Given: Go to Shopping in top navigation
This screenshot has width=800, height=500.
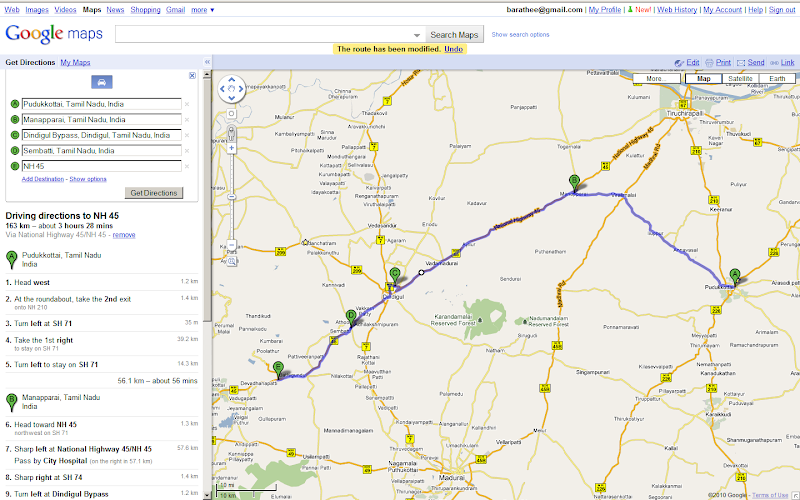Looking at the screenshot, I should [x=145, y=10].
